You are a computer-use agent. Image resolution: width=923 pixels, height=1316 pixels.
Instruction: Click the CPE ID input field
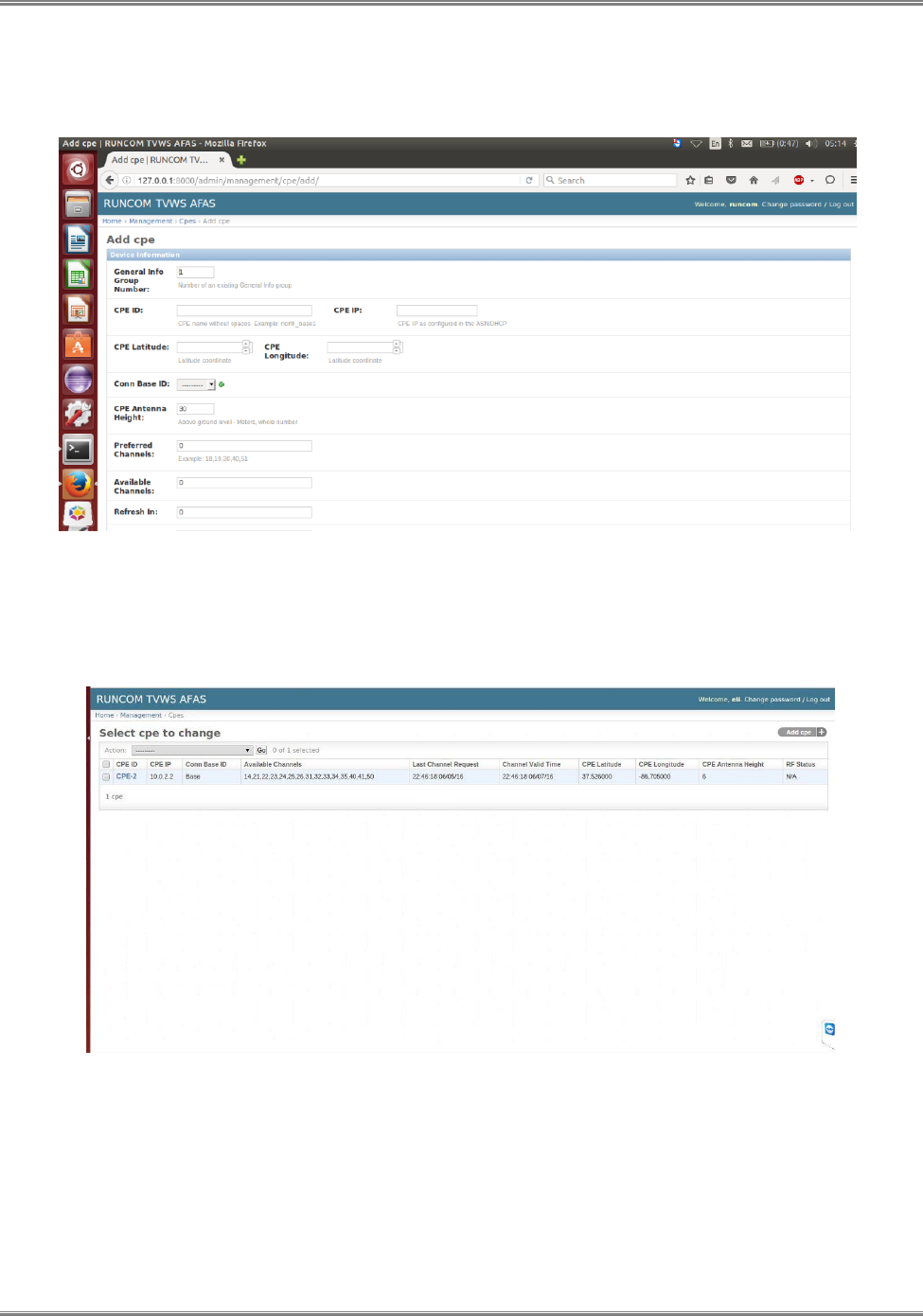click(244, 311)
